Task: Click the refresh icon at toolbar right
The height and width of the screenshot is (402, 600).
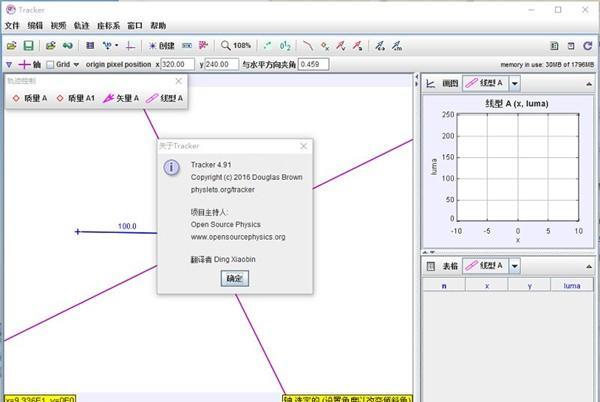Action: [x=588, y=46]
